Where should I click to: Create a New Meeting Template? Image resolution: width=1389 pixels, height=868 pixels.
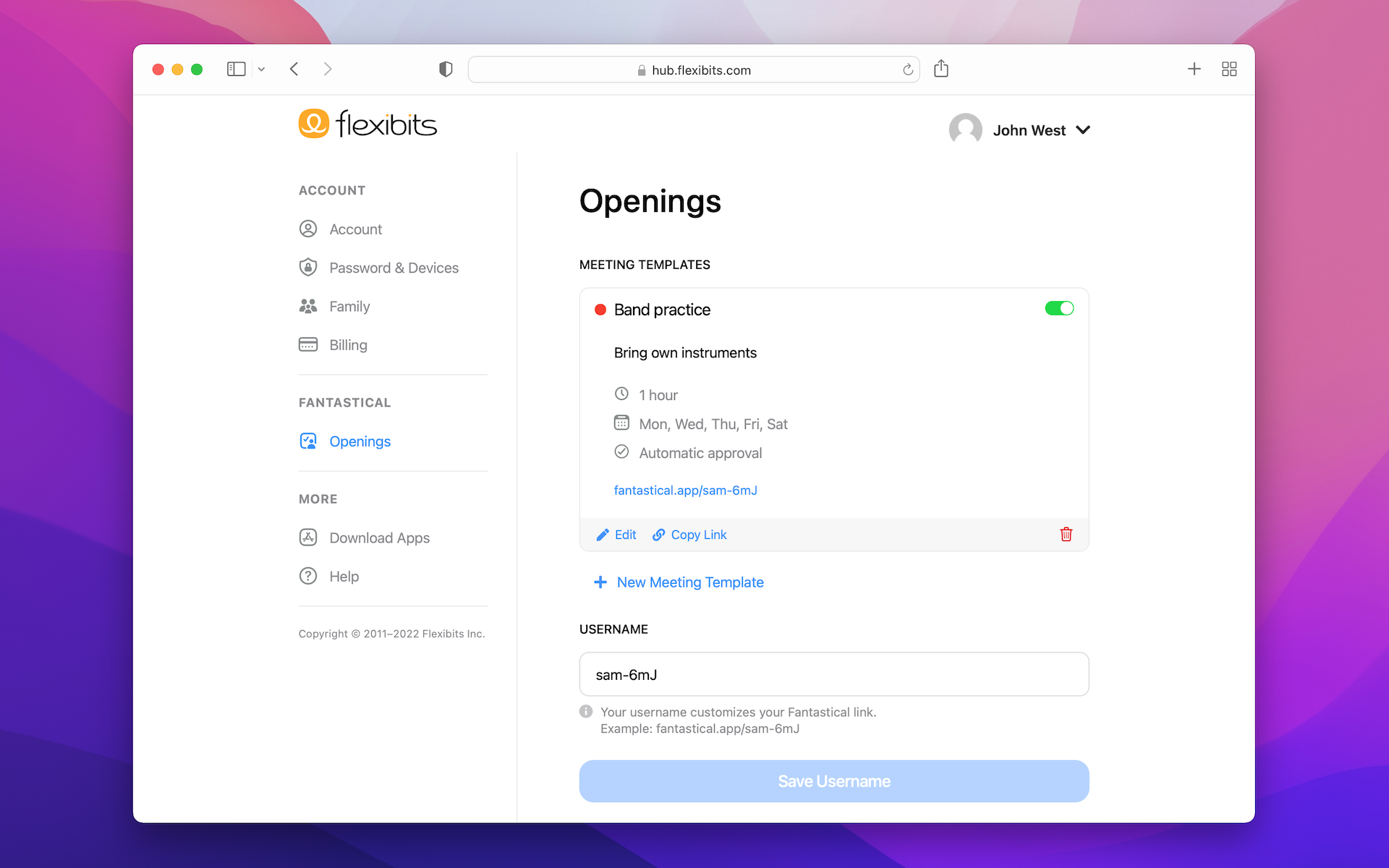[679, 582]
